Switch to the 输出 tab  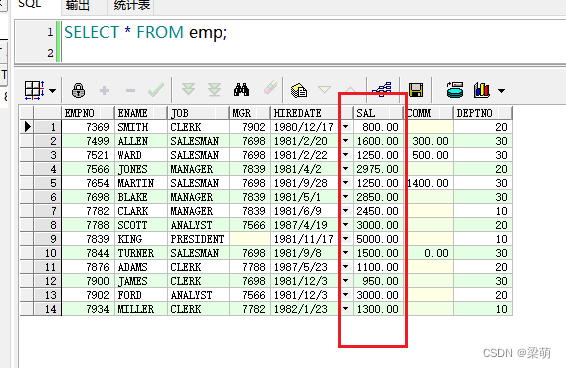click(78, 5)
